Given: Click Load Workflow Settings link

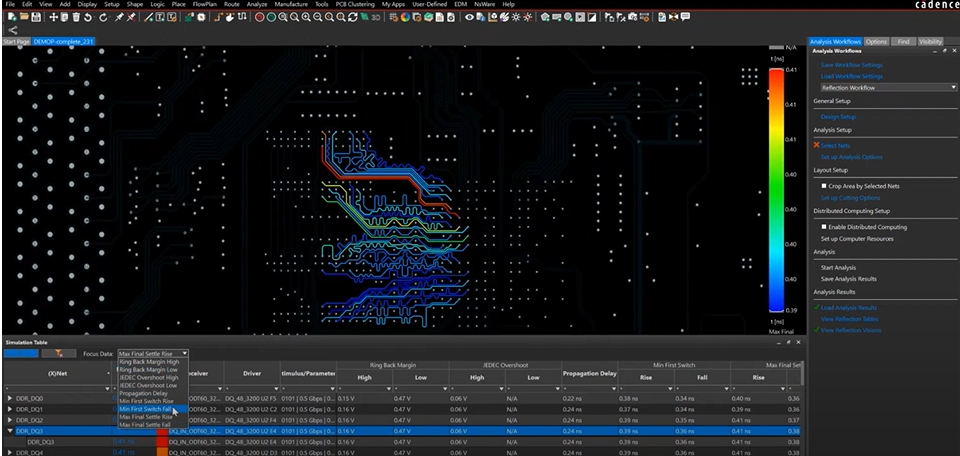Looking at the screenshot, I should 852,77.
